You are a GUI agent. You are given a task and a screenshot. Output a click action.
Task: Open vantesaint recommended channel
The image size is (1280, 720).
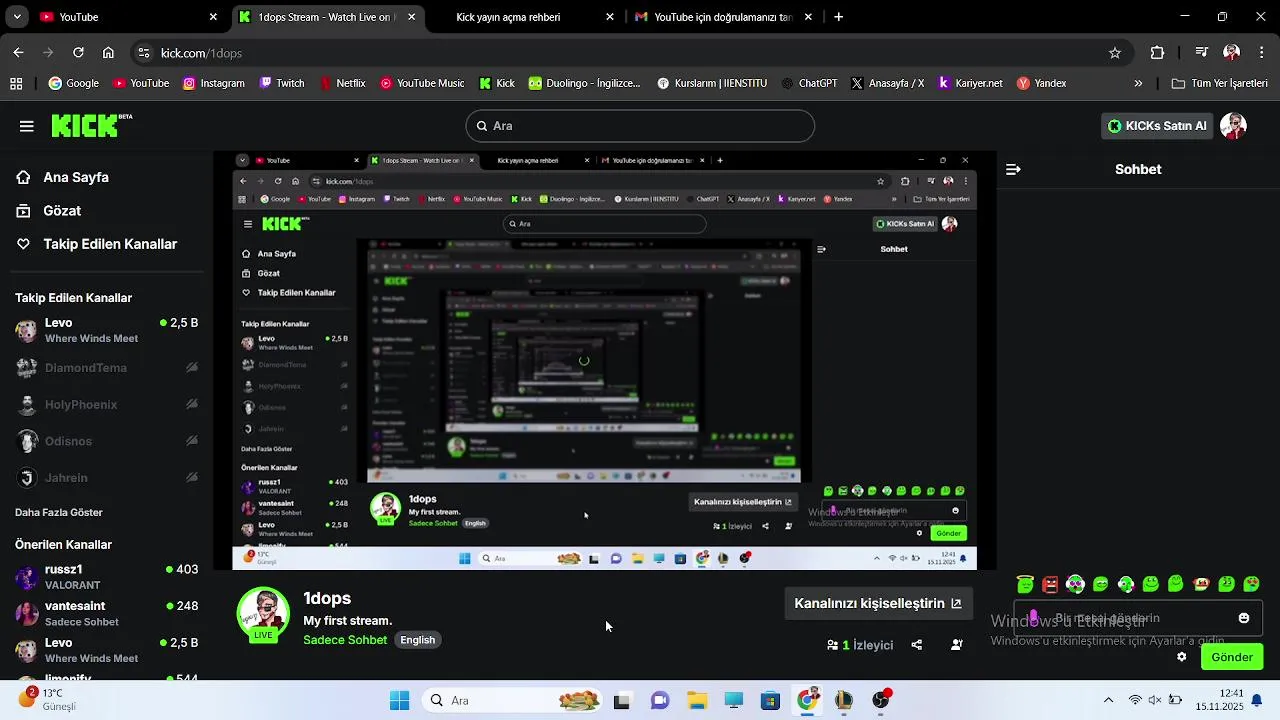(x=107, y=613)
